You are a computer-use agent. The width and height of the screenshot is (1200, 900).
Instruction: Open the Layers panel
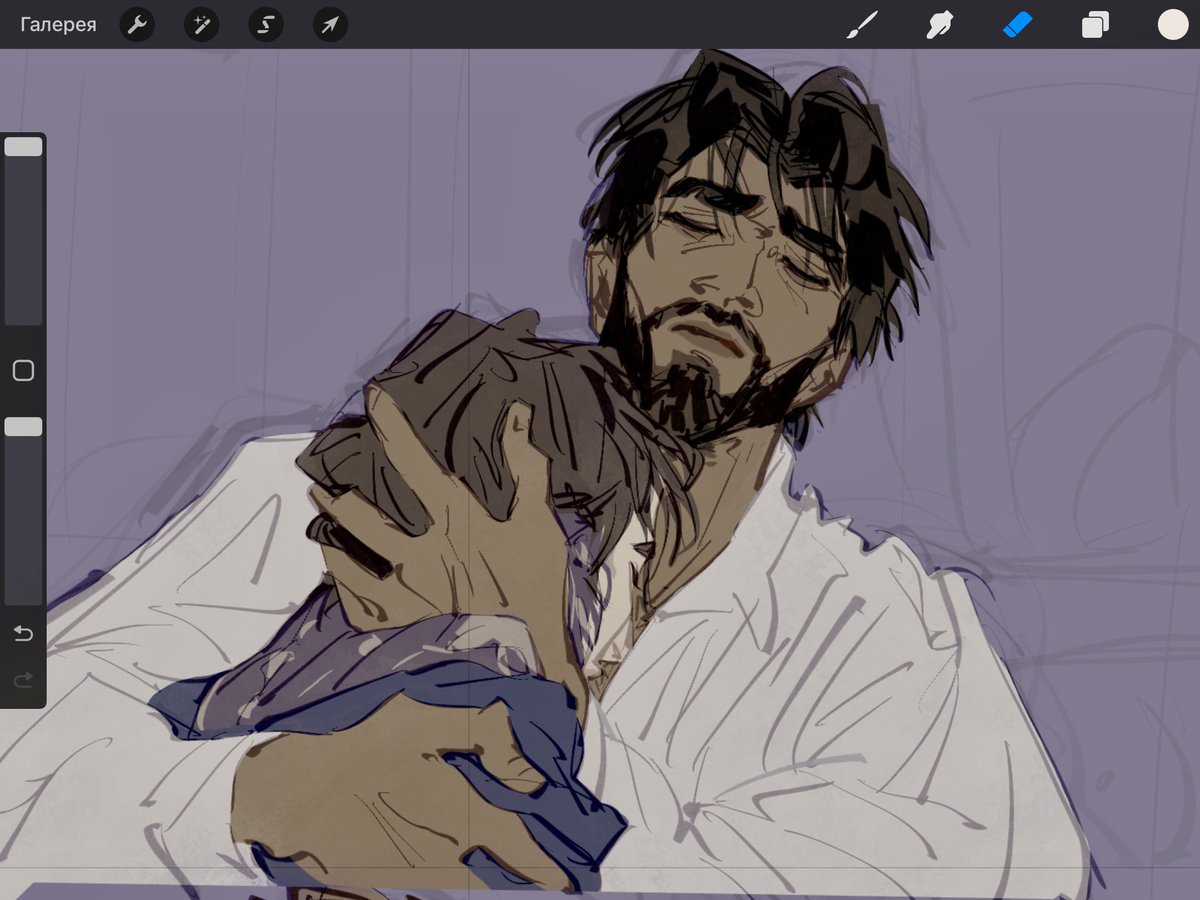[1095, 25]
